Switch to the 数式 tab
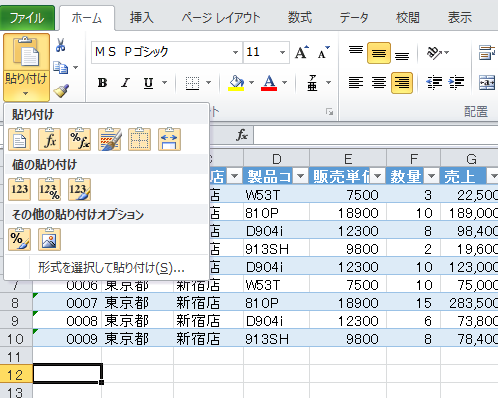This screenshot has height=398, width=498. pyautogui.click(x=300, y=18)
